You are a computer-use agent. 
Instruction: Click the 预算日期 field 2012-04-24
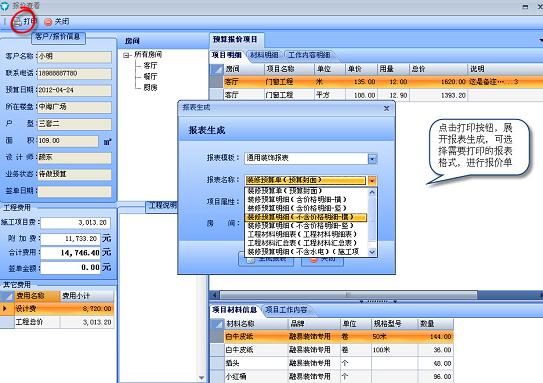74,90
